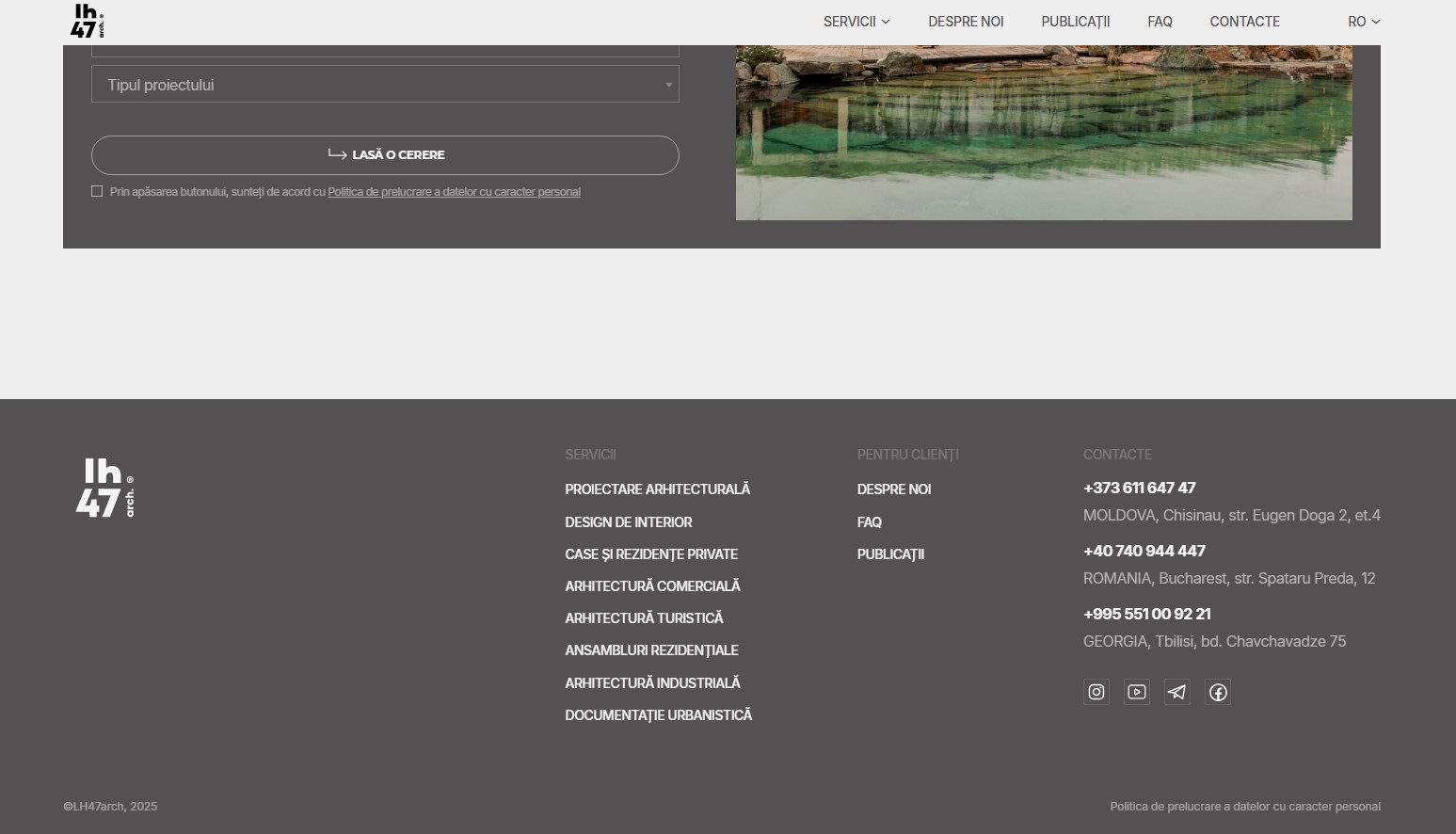Screen dimensions: 1456x834
Task: Open the data policy link under the form
Action: coord(454,192)
